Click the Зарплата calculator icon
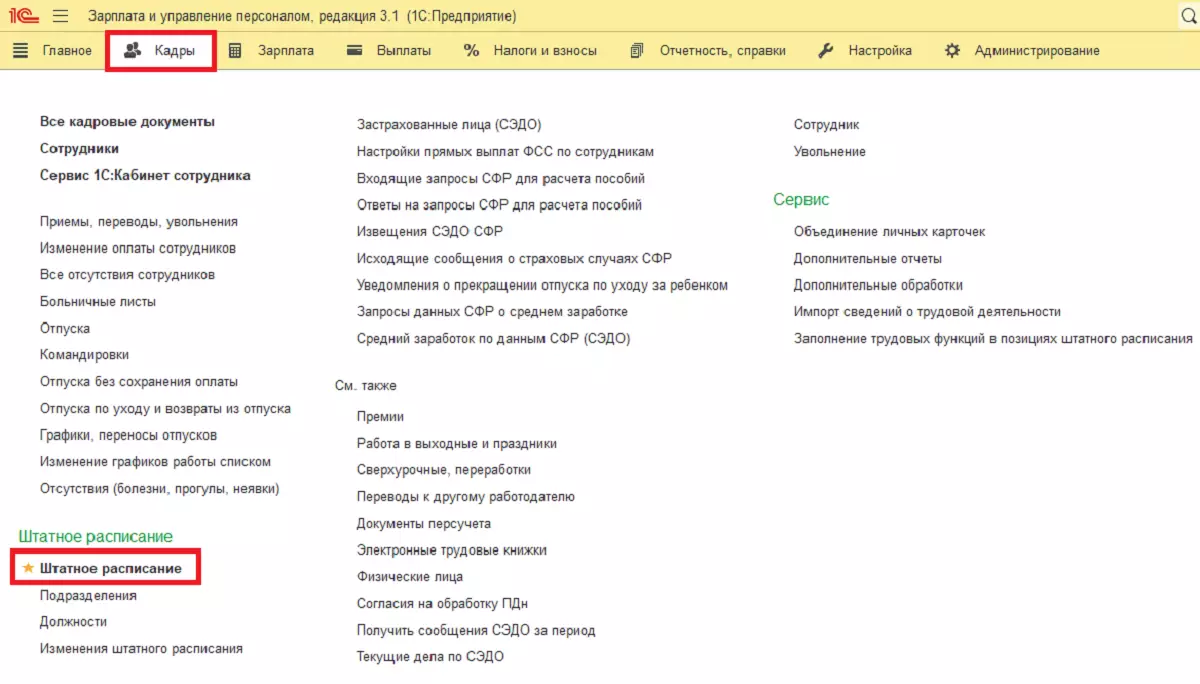 (x=235, y=50)
